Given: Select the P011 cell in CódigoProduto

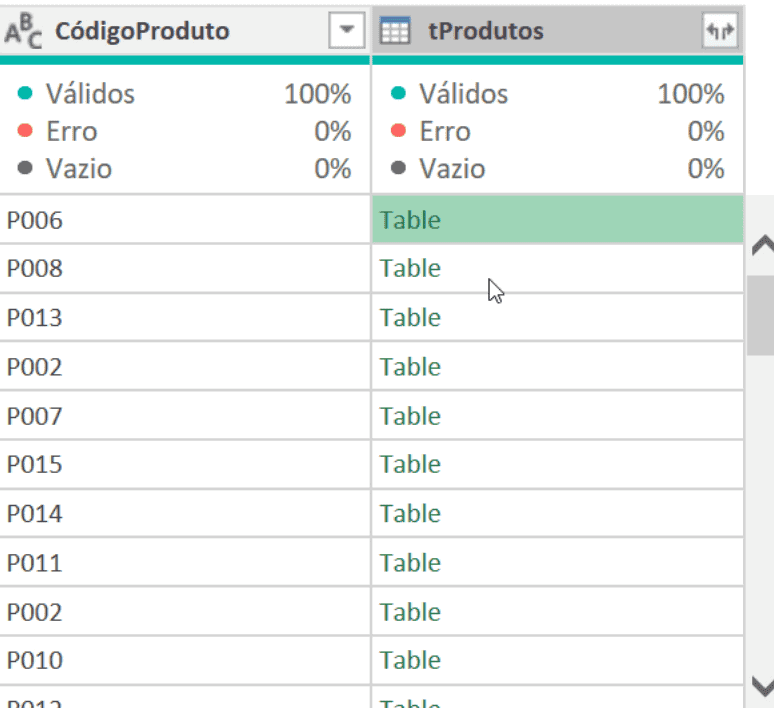Looking at the screenshot, I should coord(35,562).
